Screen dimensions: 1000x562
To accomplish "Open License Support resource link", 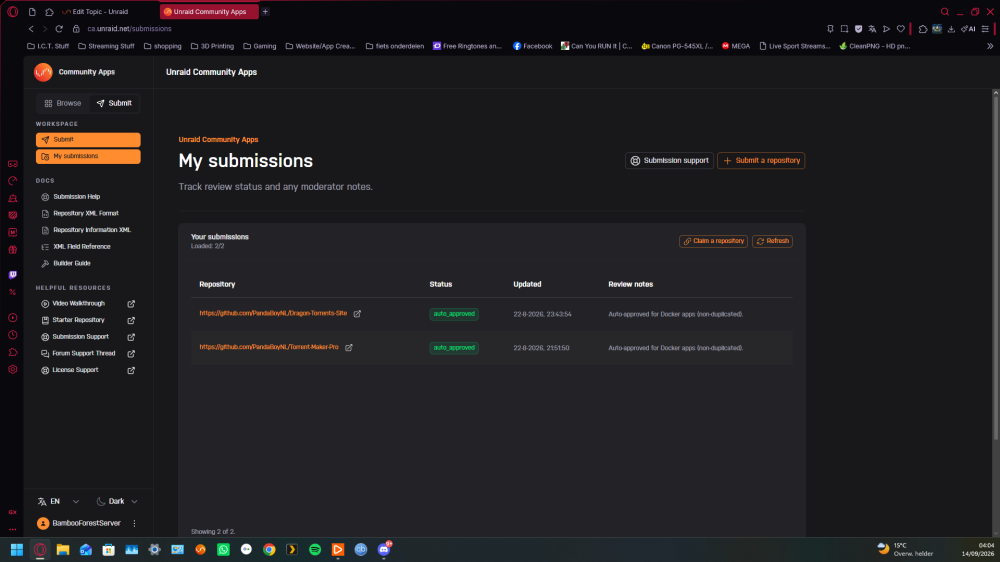I will click(75, 370).
